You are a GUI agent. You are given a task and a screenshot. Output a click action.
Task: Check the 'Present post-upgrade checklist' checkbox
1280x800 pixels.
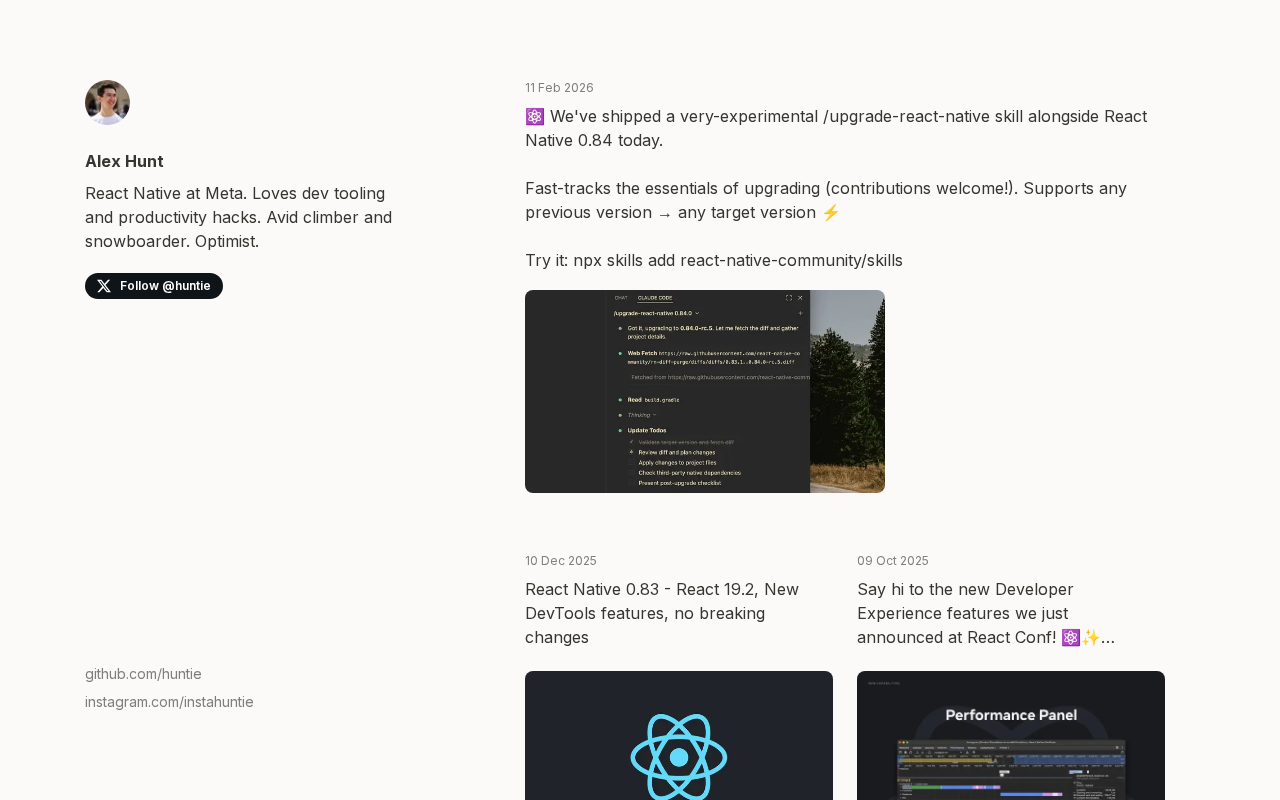[x=632, y=483]
